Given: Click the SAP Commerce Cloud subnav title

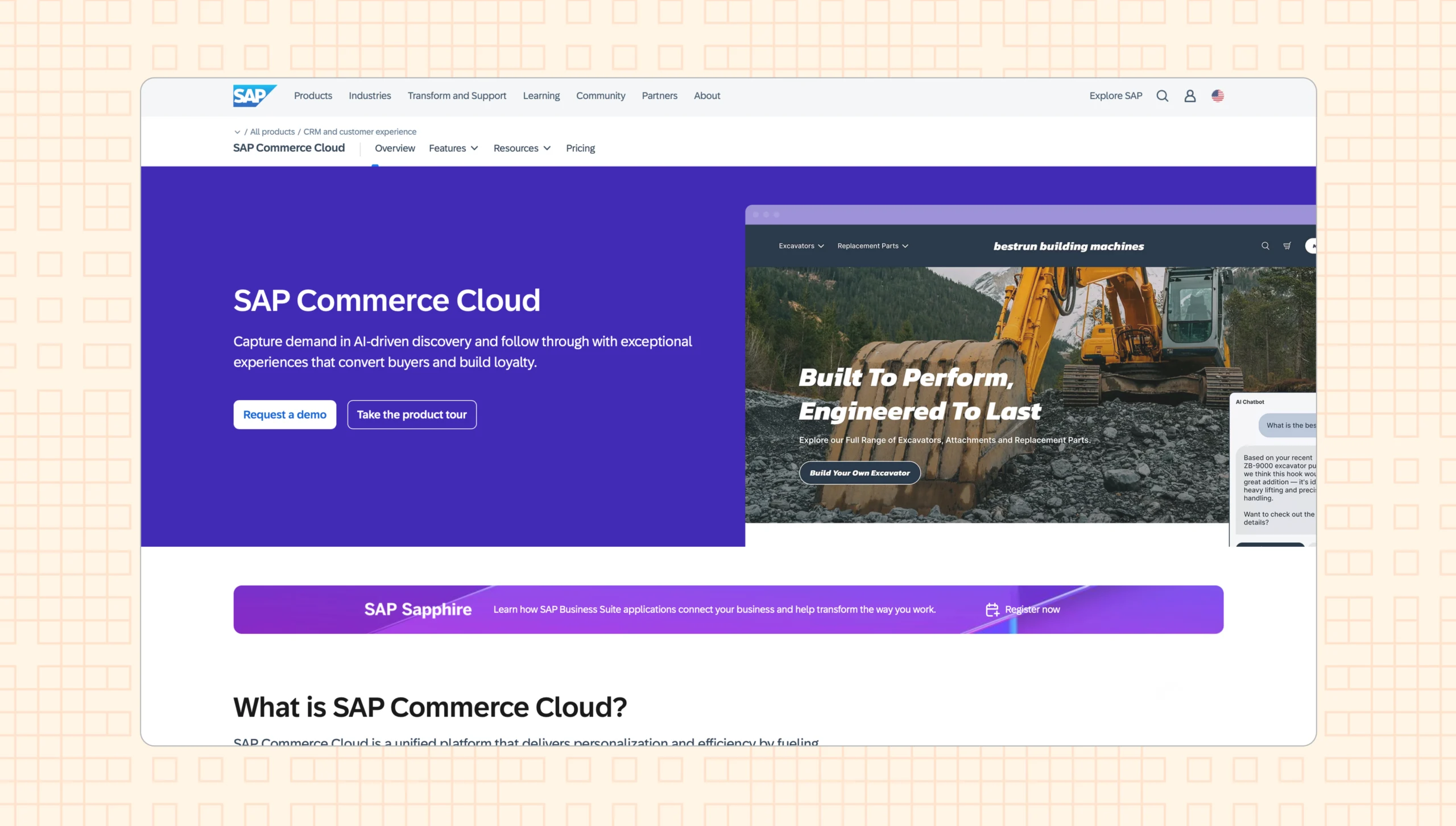Looking at the screenshot, I should pos(289,148).
